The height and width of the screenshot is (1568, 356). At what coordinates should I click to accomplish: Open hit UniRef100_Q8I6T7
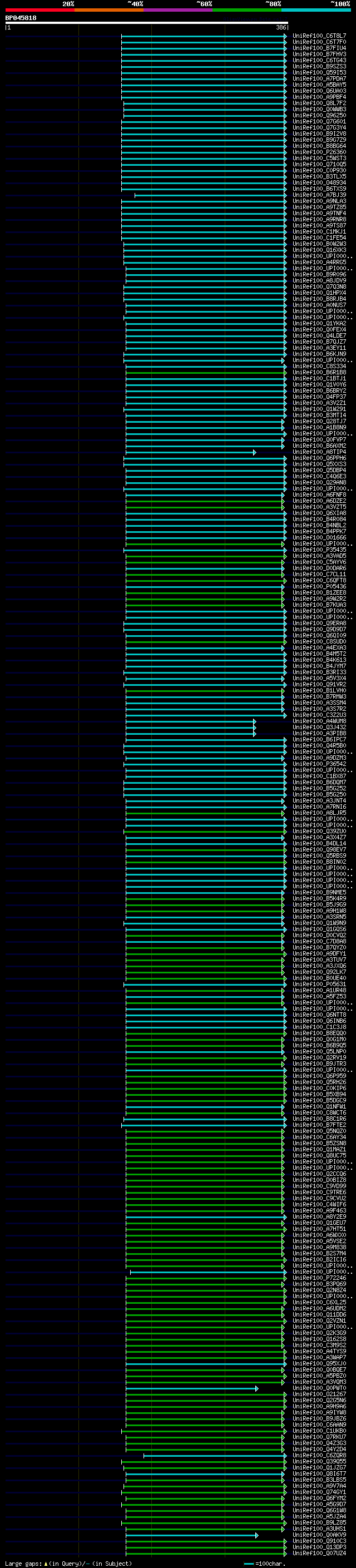click(319, 1474)
